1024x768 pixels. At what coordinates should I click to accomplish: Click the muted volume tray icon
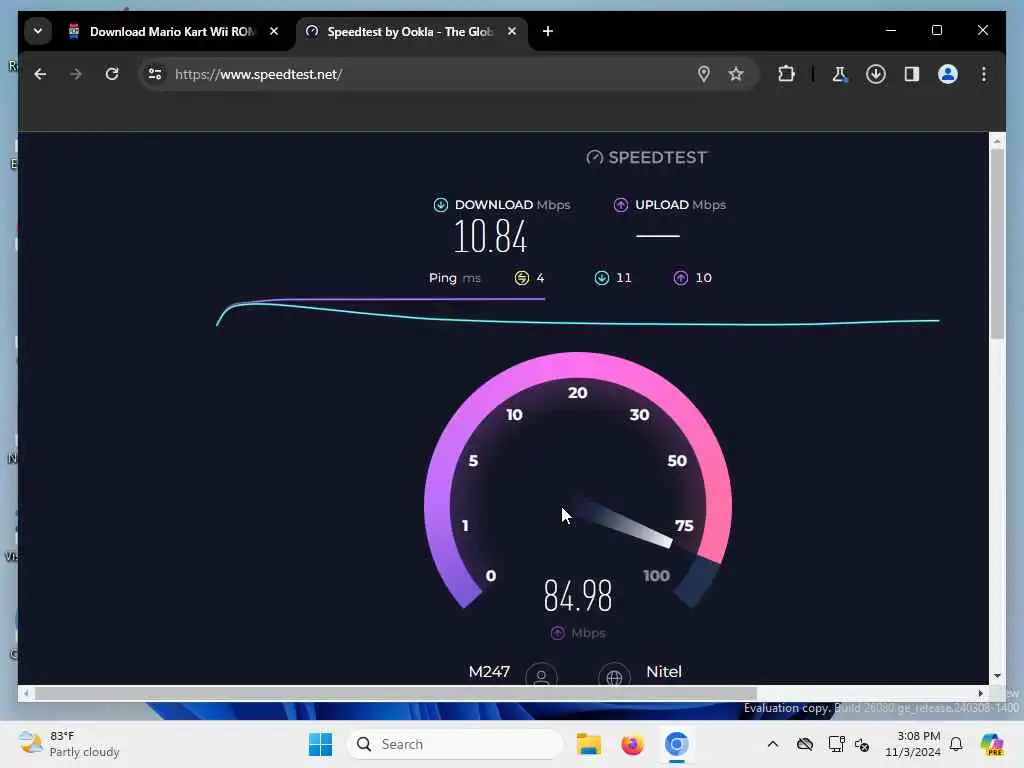pos(862,744)
